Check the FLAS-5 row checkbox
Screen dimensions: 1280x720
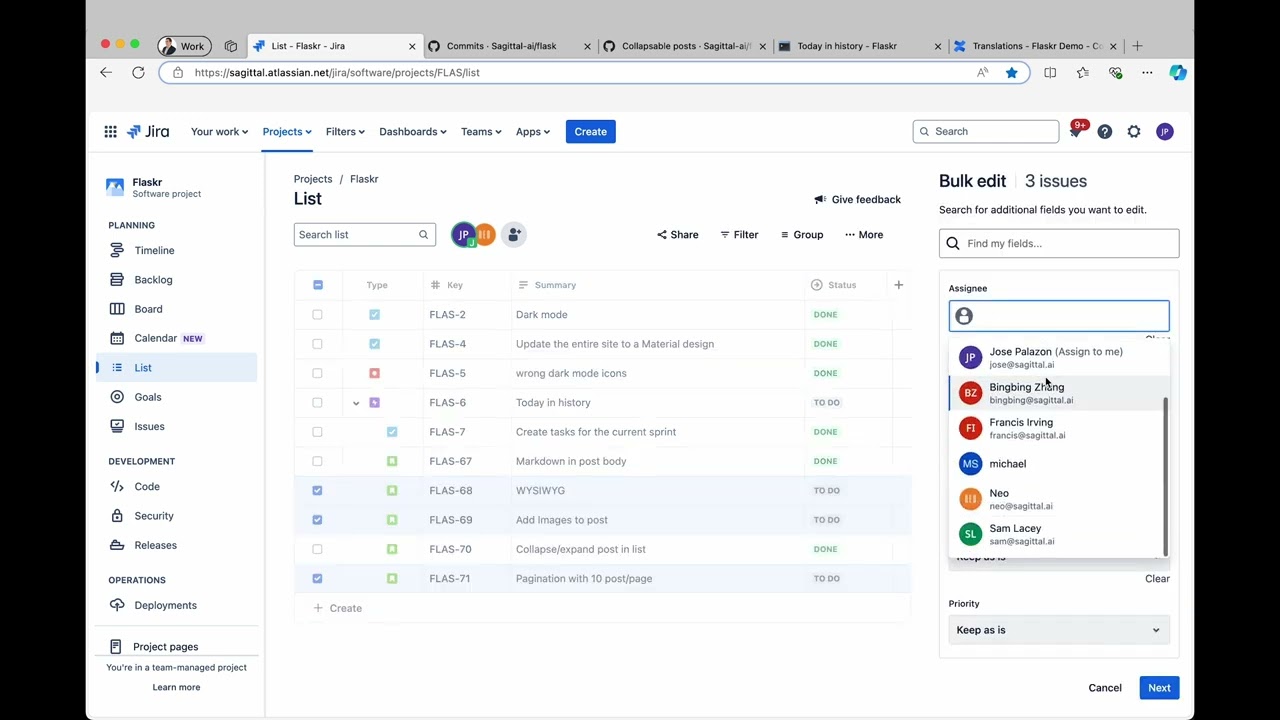pyautogui.click(x=317, y=373)
